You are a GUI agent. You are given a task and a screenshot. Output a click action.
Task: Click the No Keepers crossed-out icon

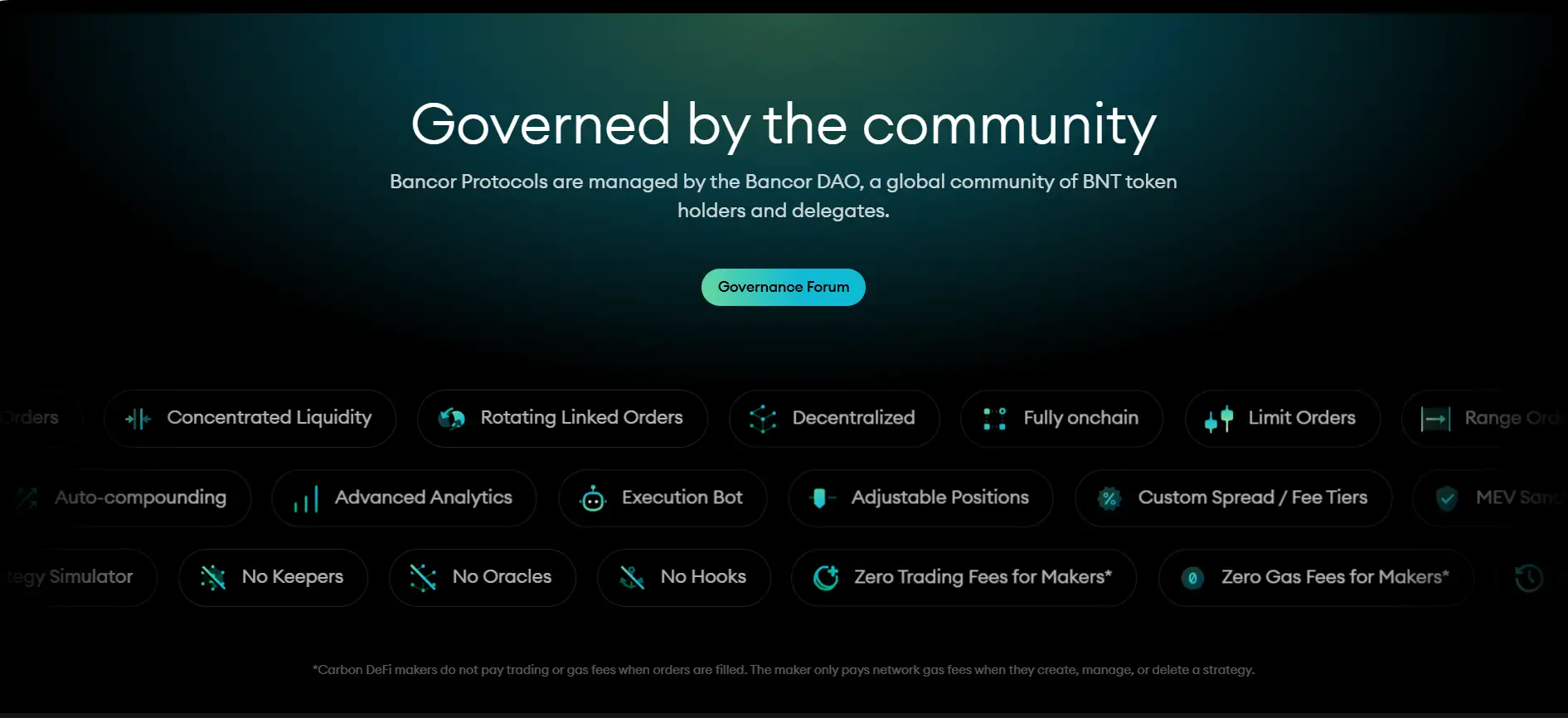[x=213, y=578]
